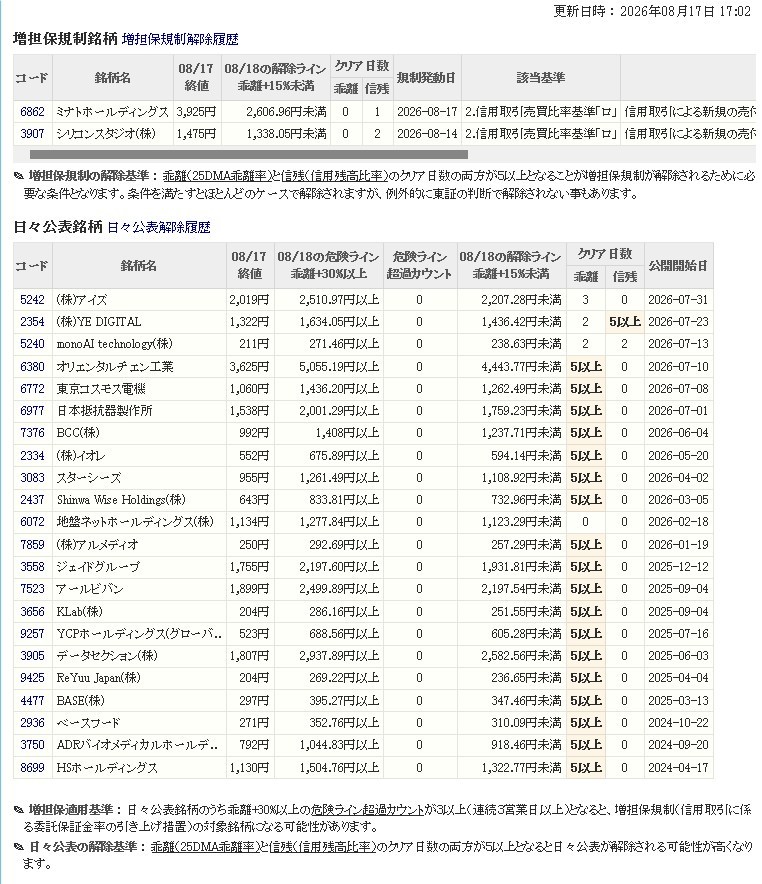The width and height of the screenshot is (762, 884).
Task: Open stock code 3083 スターシーズ
Action: (x=32, y=478)
